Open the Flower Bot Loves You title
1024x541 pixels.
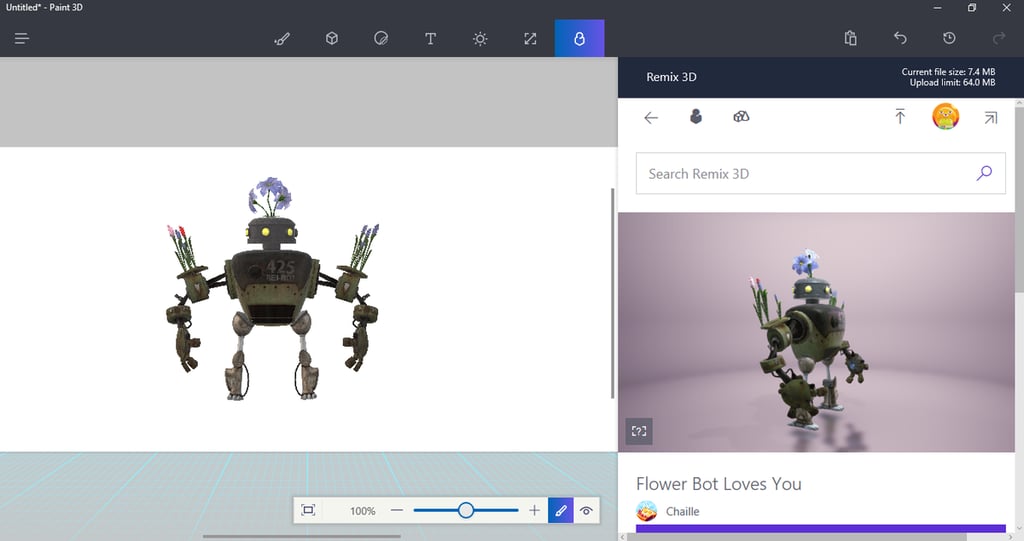(718, 484)
